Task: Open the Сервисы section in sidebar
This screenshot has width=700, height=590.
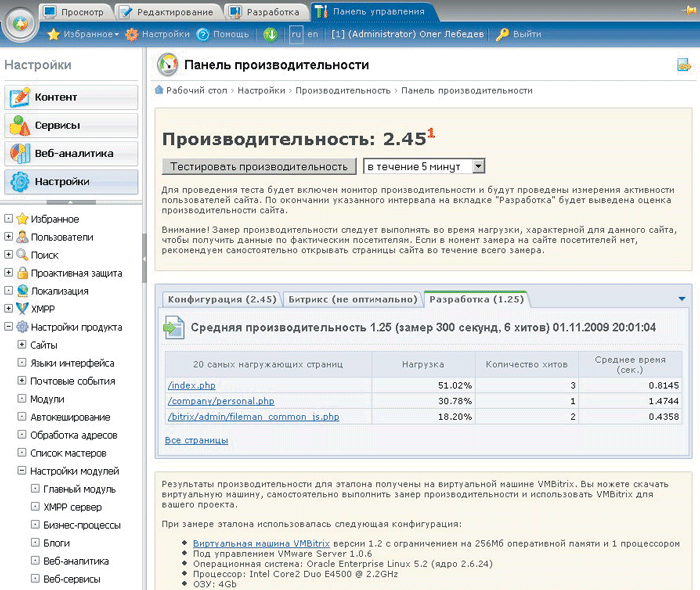Action: coord(70,126)
